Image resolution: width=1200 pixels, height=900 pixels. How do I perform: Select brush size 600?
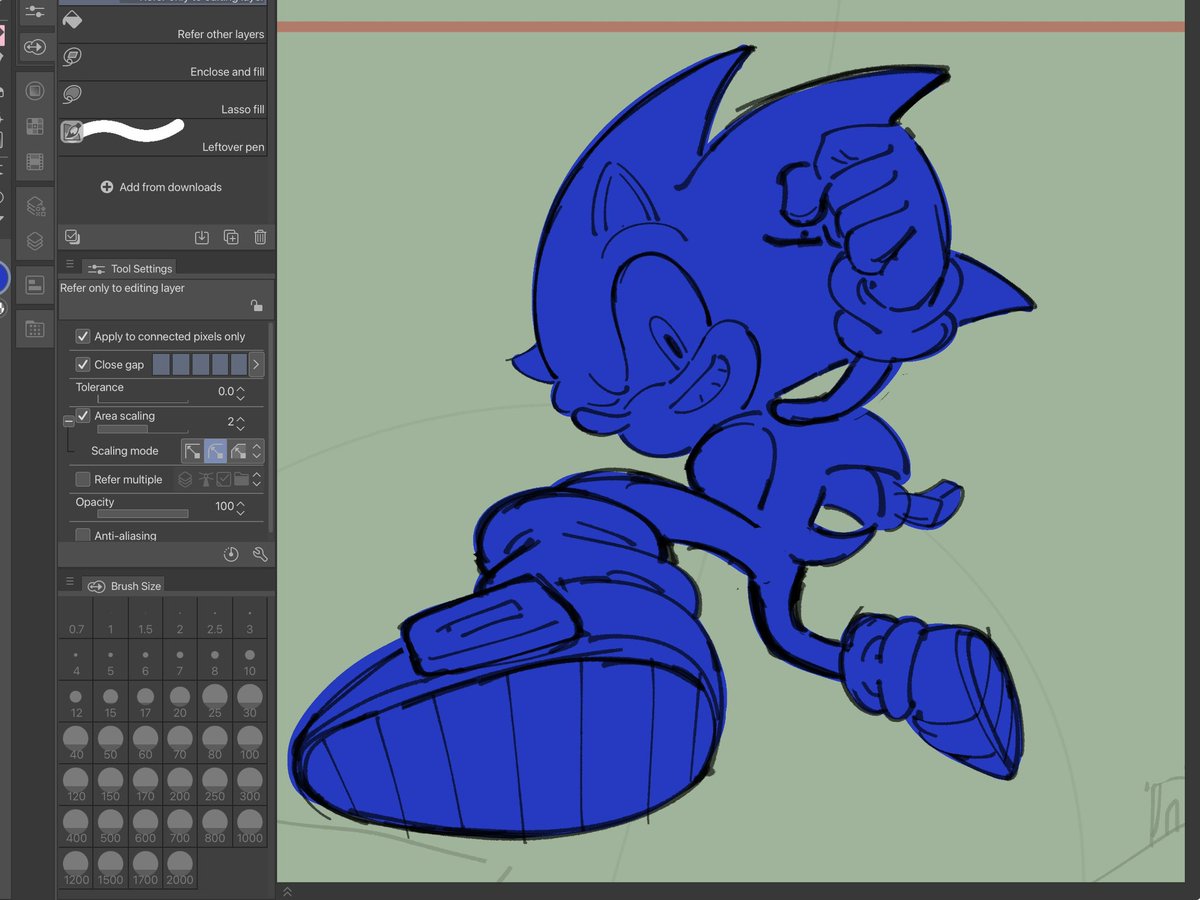click(145, 828)
